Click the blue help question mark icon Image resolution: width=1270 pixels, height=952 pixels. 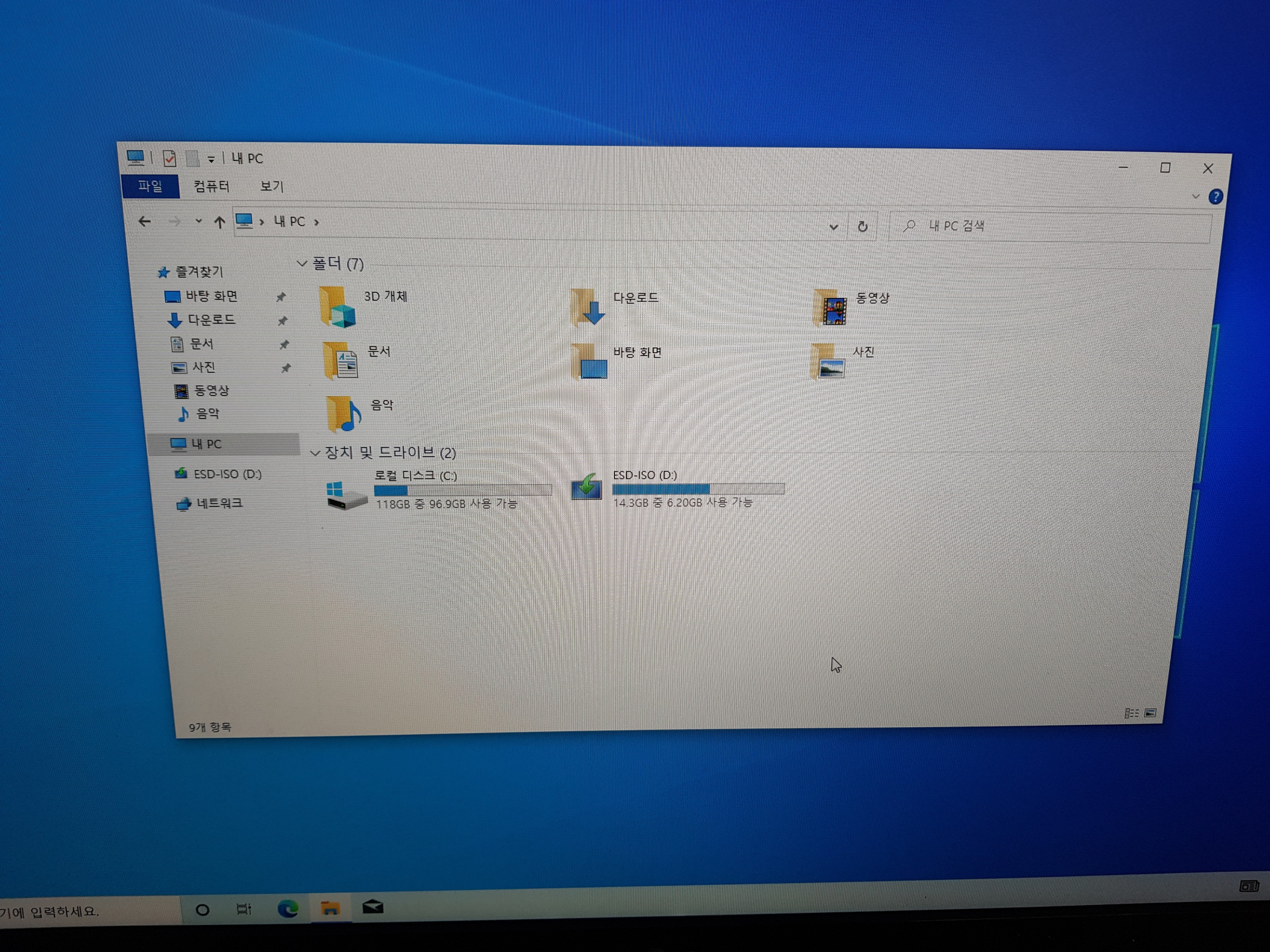(x=1215, y=197)
